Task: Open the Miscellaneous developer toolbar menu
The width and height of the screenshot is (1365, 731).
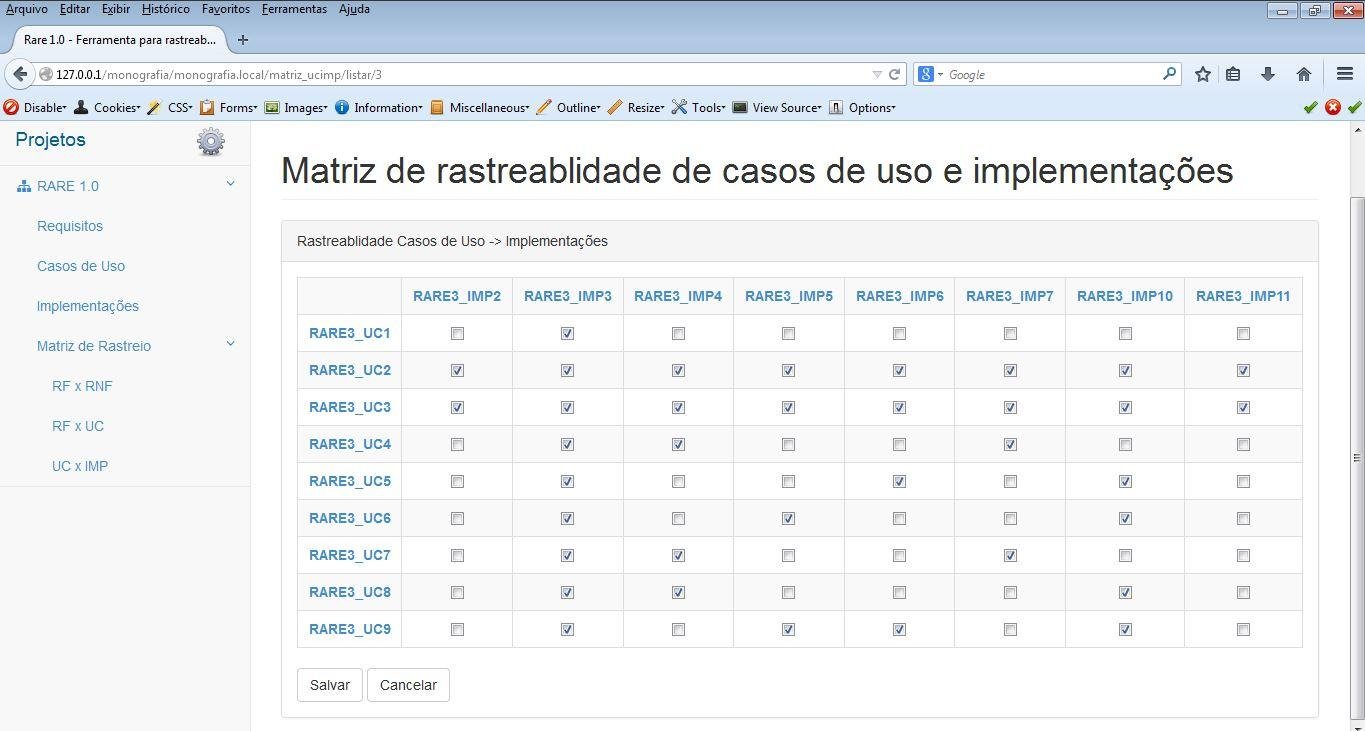Action: tap(480, 107)
